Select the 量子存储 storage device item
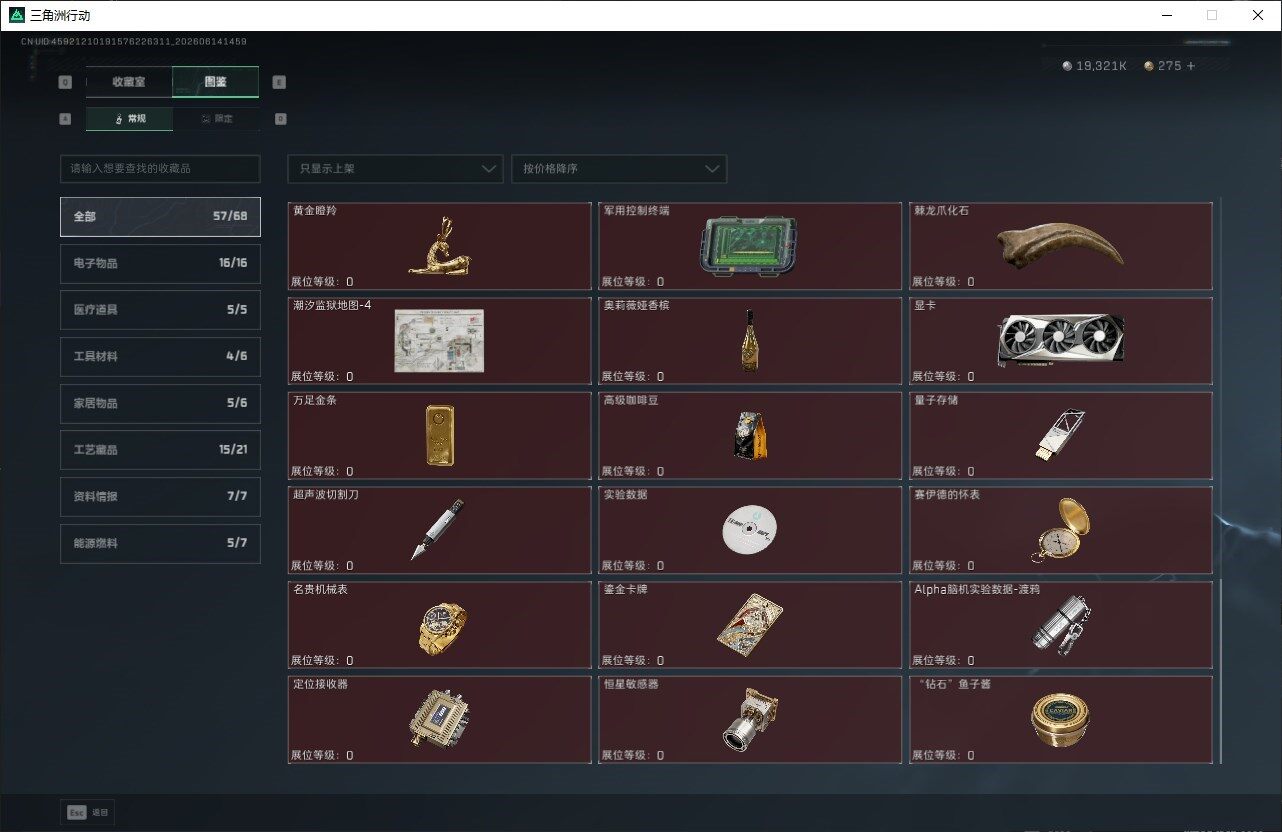The image size is (1282, 832). point(1061,436)
